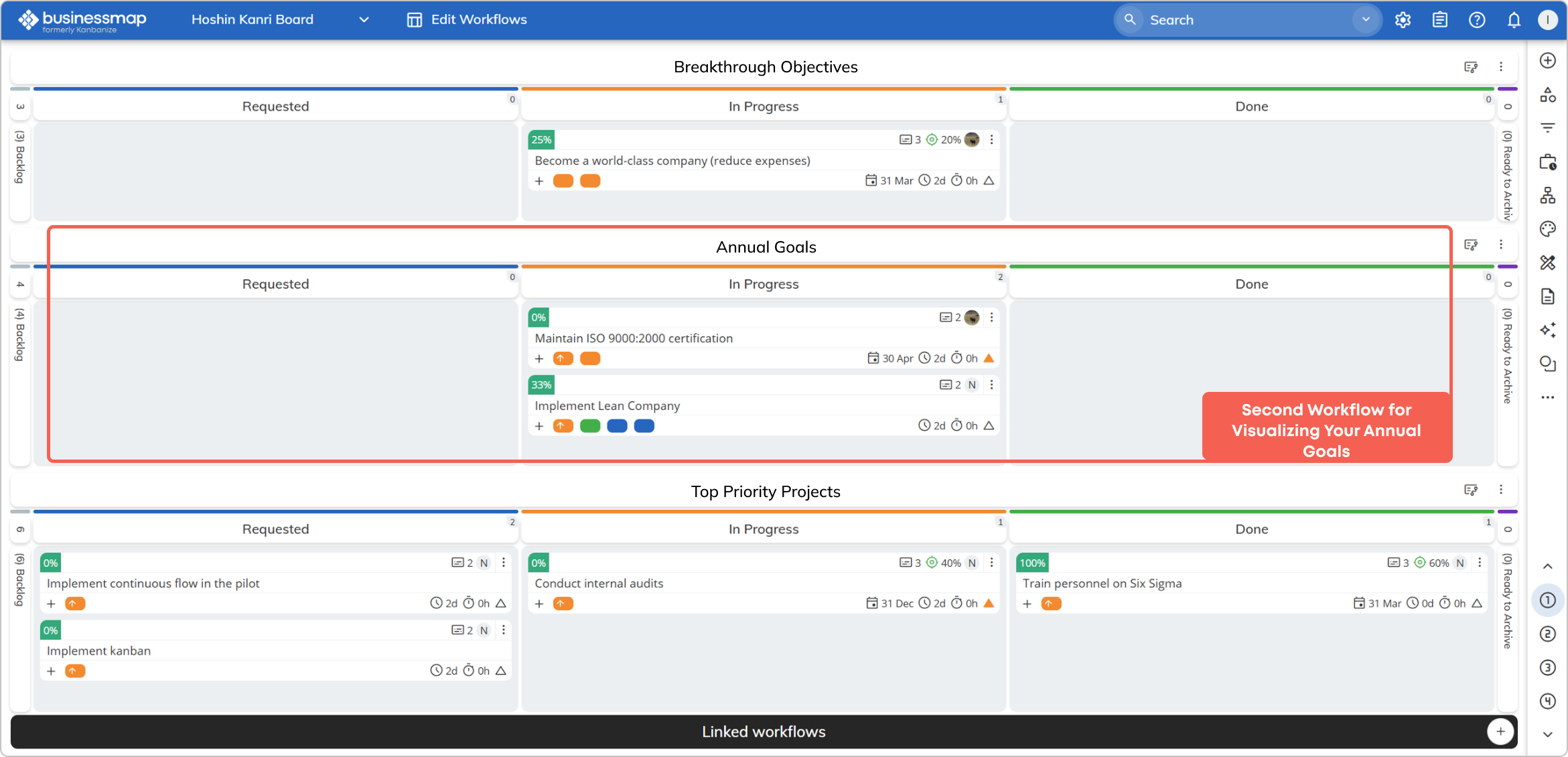Open the time tracking briefcase icon

[1548, 161]
